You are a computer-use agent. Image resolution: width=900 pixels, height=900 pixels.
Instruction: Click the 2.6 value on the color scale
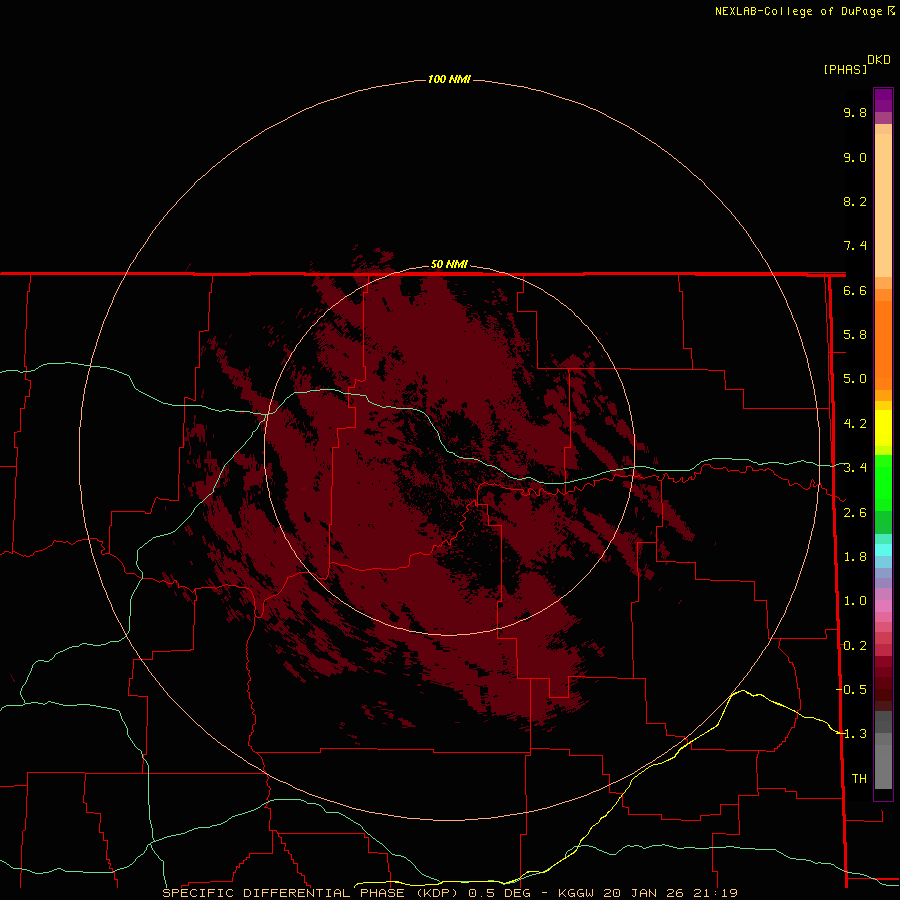click(x=855, y=513)
